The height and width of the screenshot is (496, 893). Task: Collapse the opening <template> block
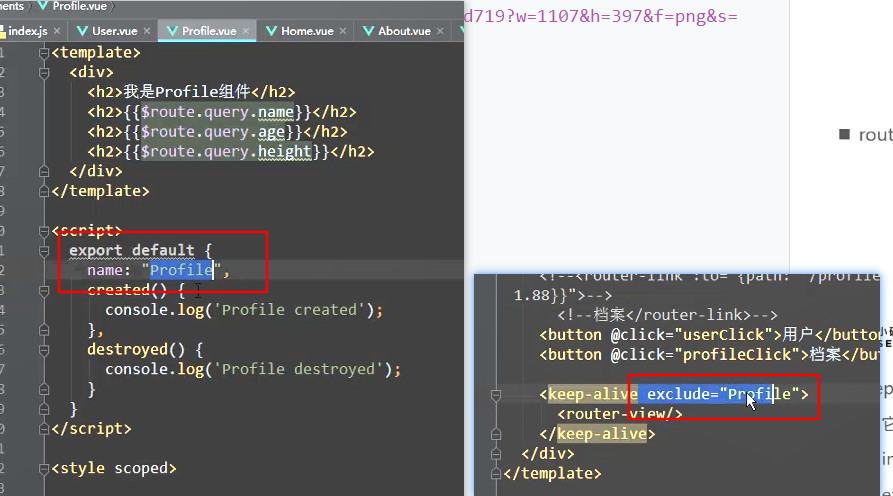(44, 53)
